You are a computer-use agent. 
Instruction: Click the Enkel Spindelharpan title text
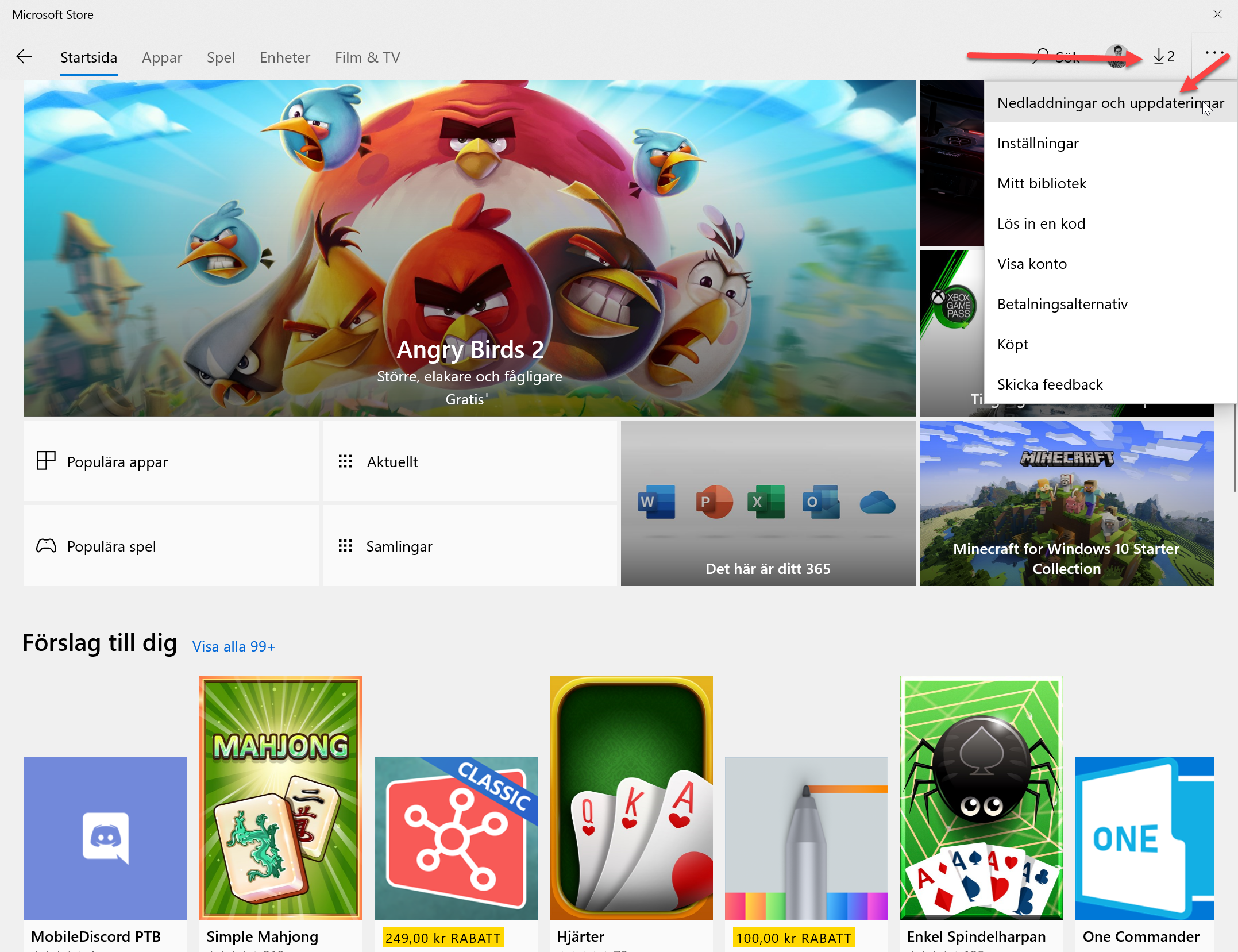coord(976,936)
